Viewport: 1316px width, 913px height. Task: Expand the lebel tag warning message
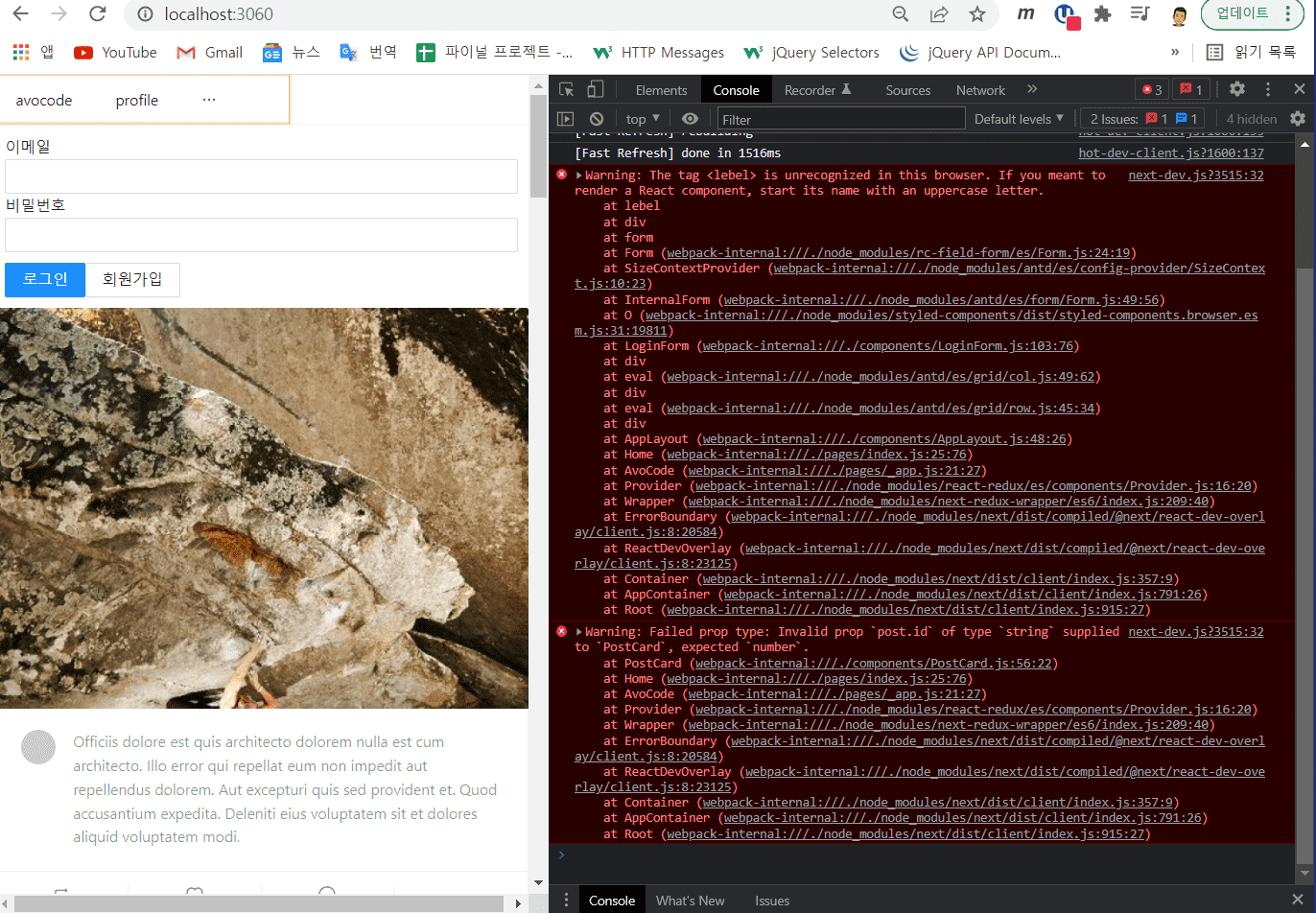[x=579, y=176]
